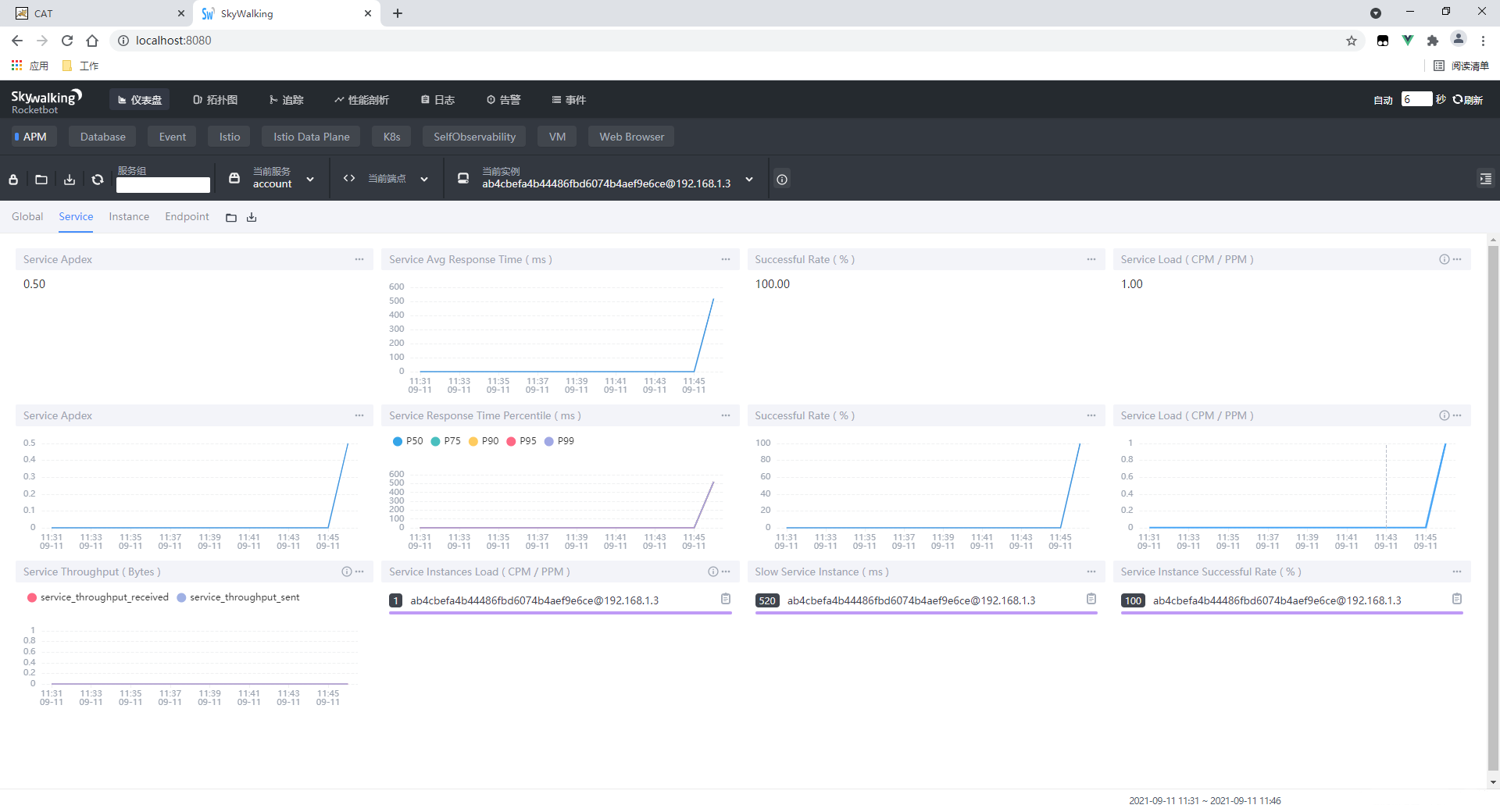Select the Web Browser dashboard button
Screen dimensions: 1500x812
point(631,137)
